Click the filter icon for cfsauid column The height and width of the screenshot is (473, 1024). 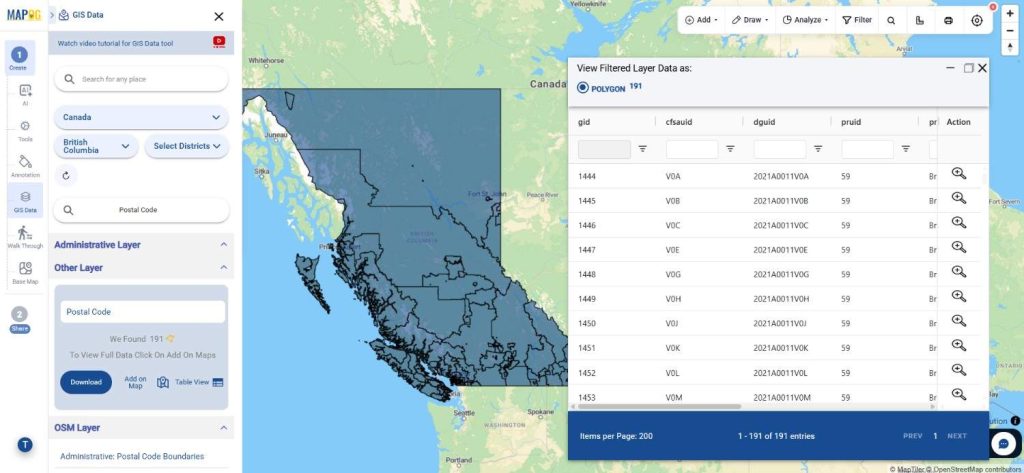tap(730, 149)
